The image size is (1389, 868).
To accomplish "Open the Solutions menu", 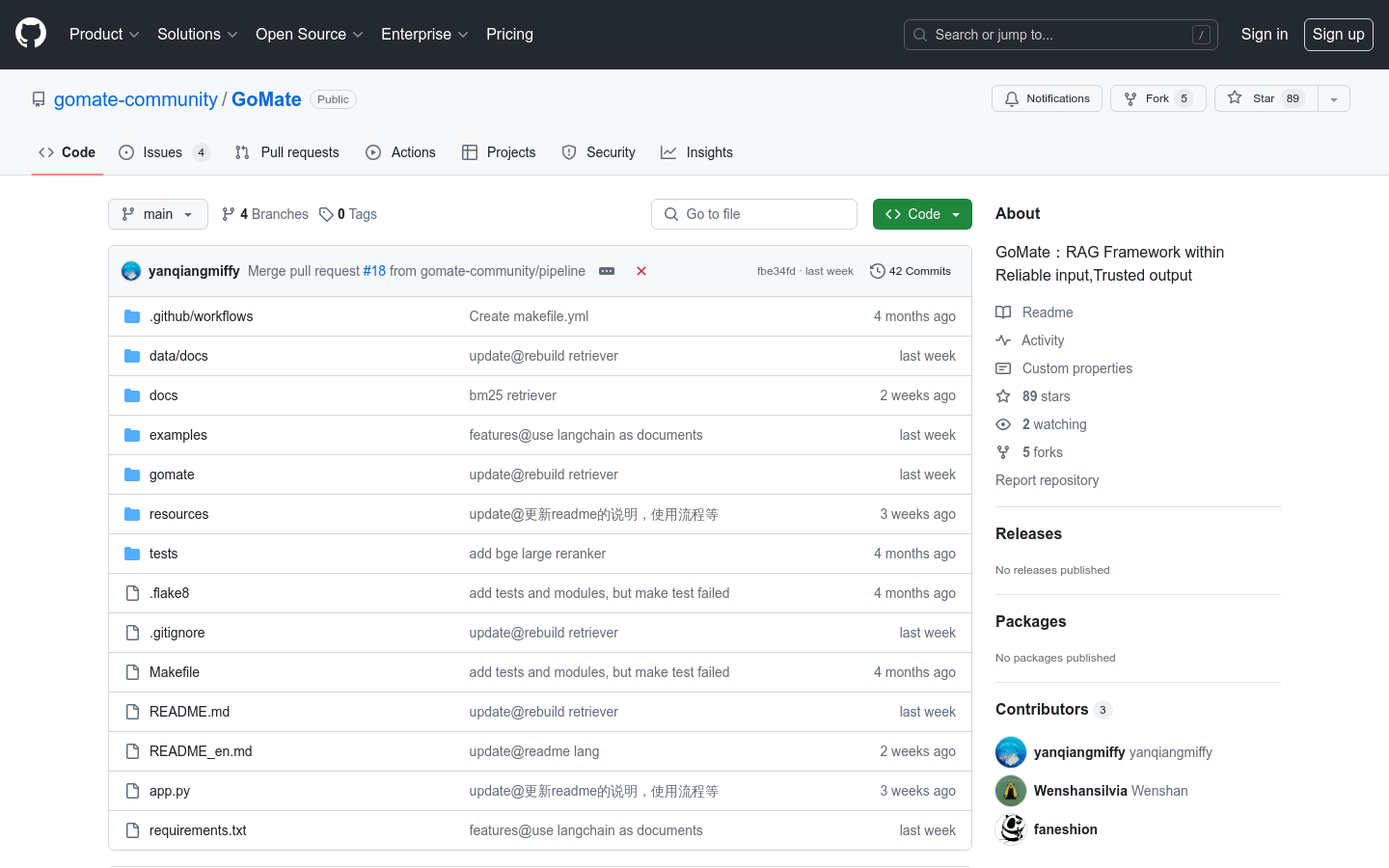I will click(197, 34).
